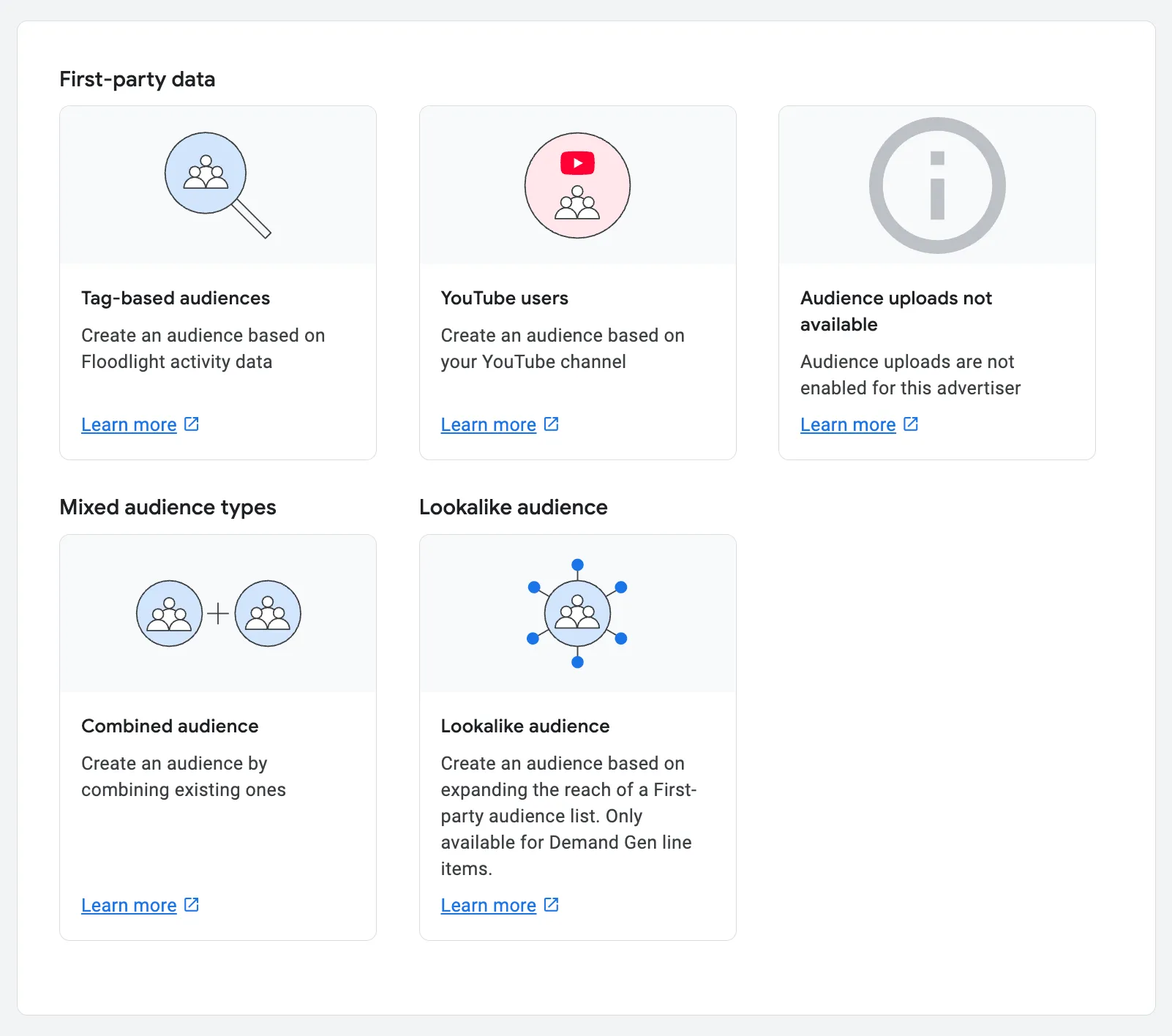Click the 'YouTube users' card title

pyautogui.click(x=504, y=298)
